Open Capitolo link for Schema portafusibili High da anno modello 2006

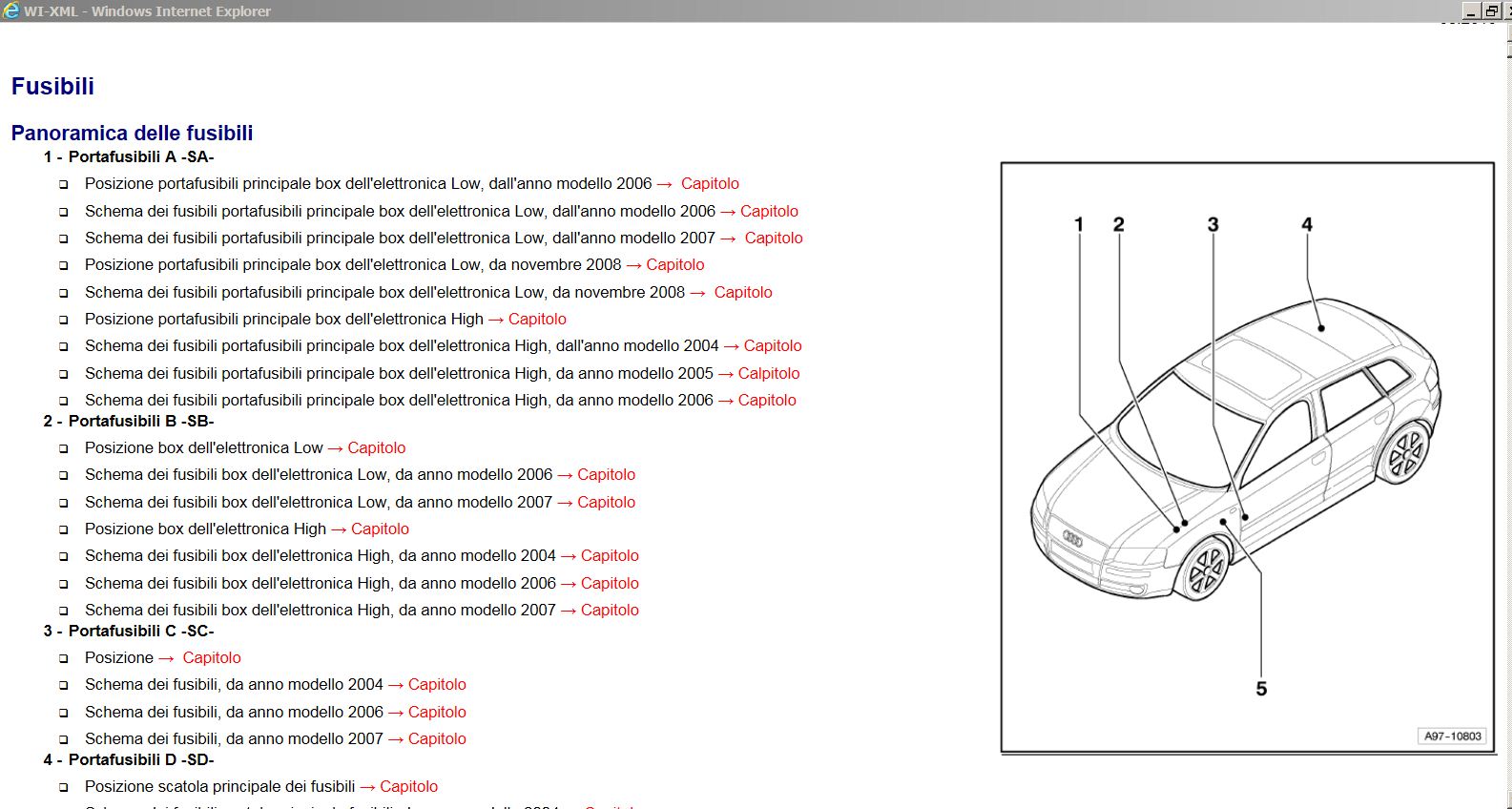767,400
